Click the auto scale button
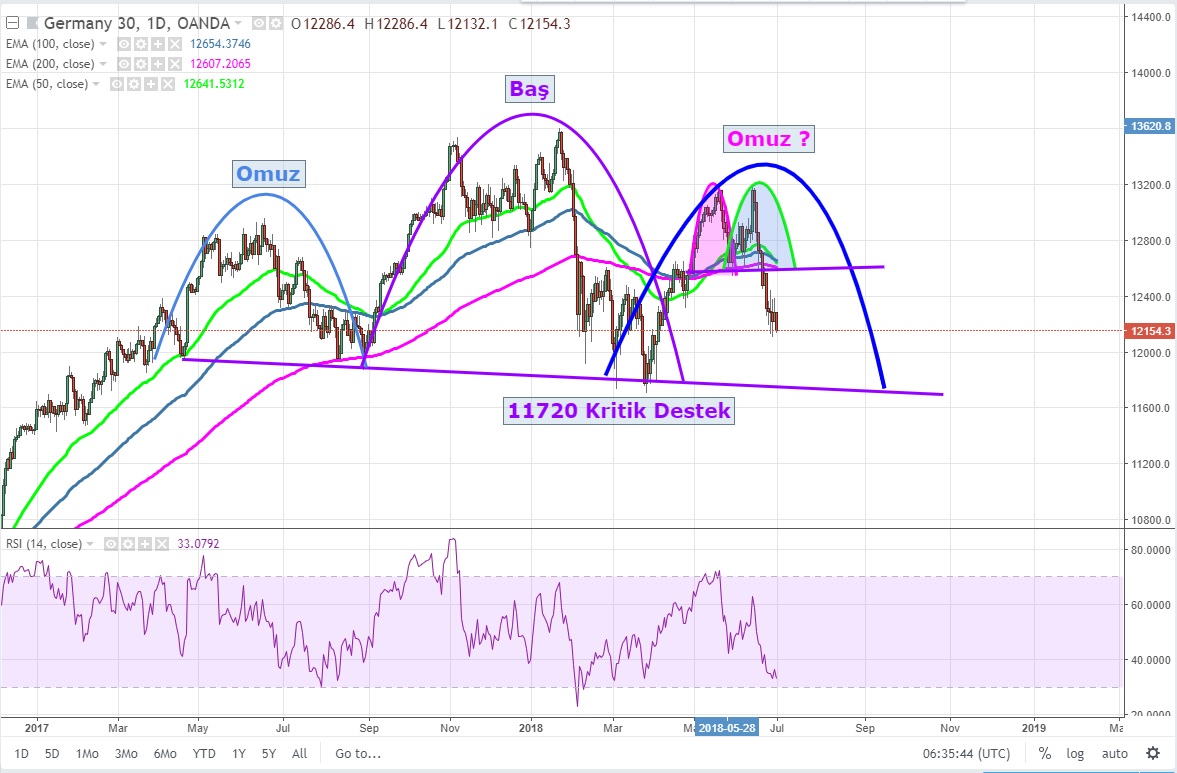This screenshot has height=773, width=1177. (1114, 753)
